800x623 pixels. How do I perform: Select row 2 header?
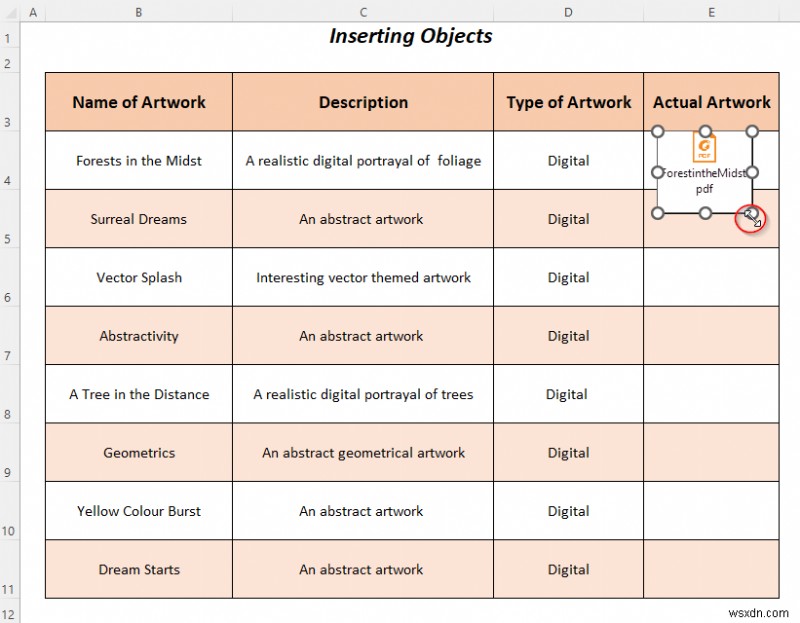point(9,61)
